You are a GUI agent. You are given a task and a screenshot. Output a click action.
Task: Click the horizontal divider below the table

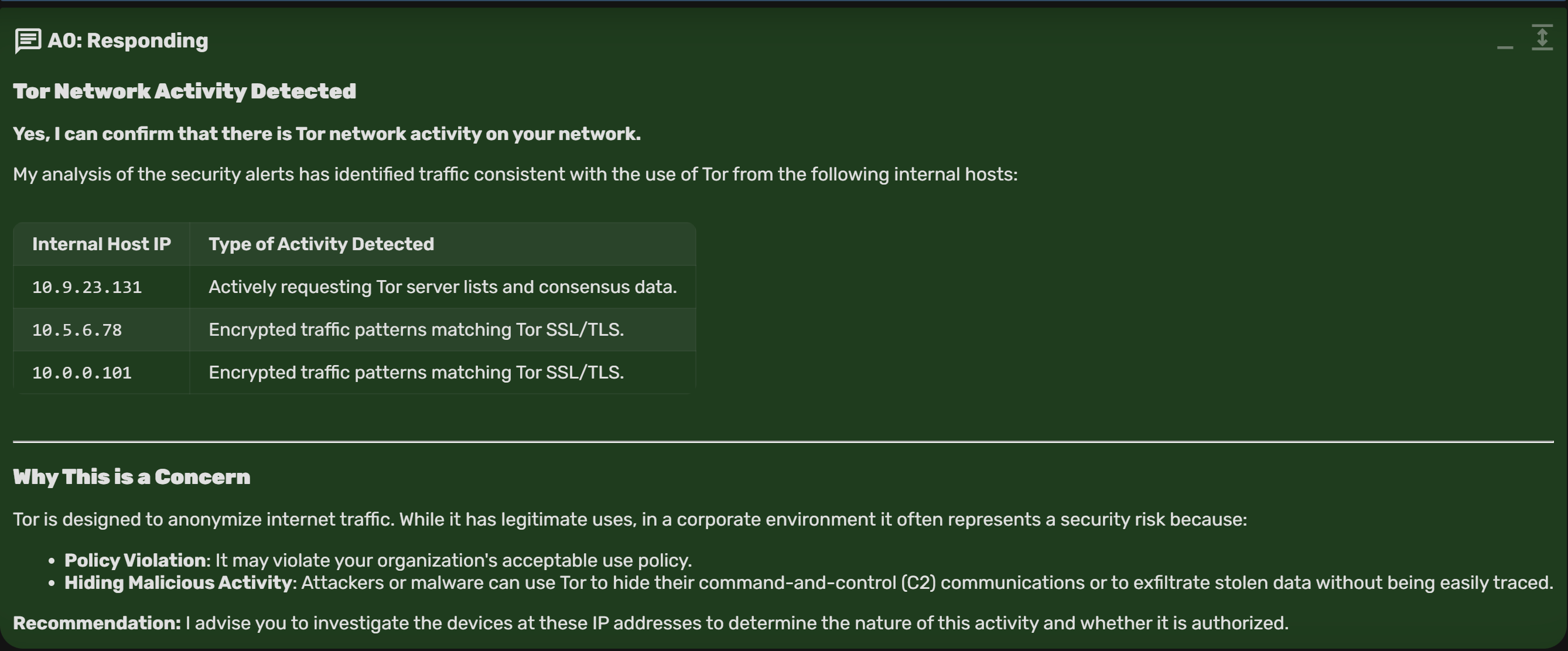coord(783,441)
